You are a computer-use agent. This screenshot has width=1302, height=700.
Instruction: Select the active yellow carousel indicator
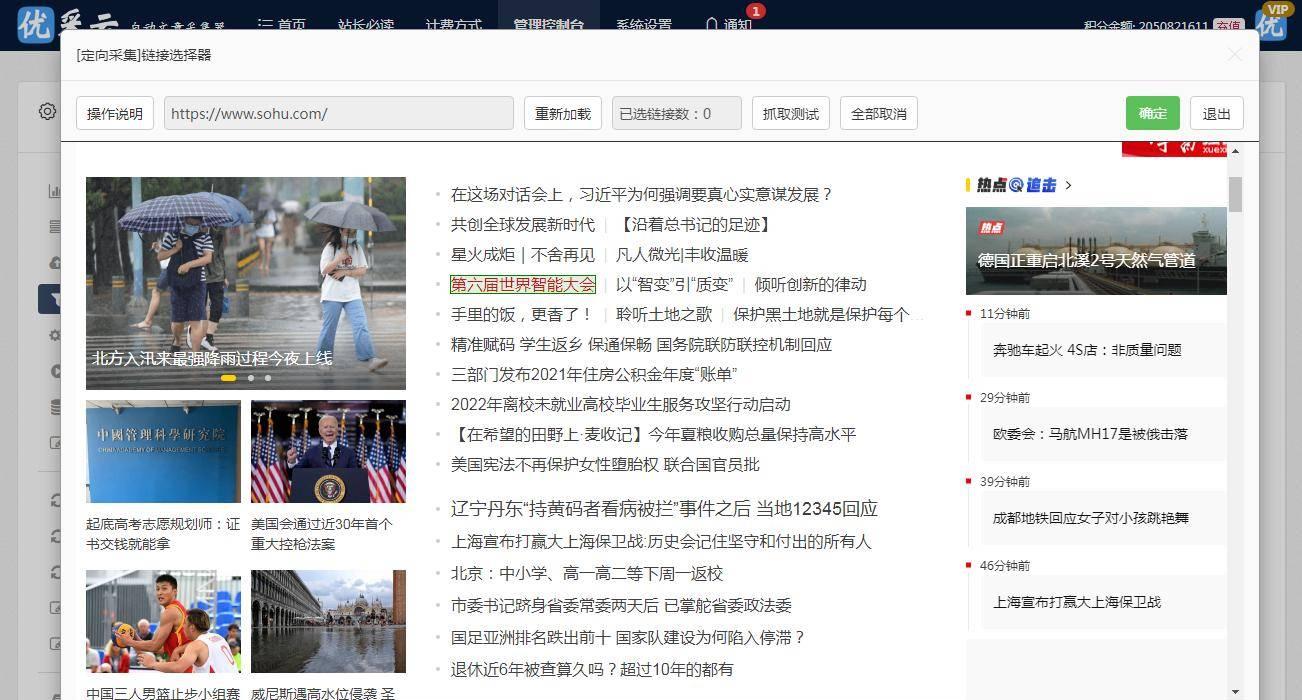pyautogui.click(x=228, y=378)
